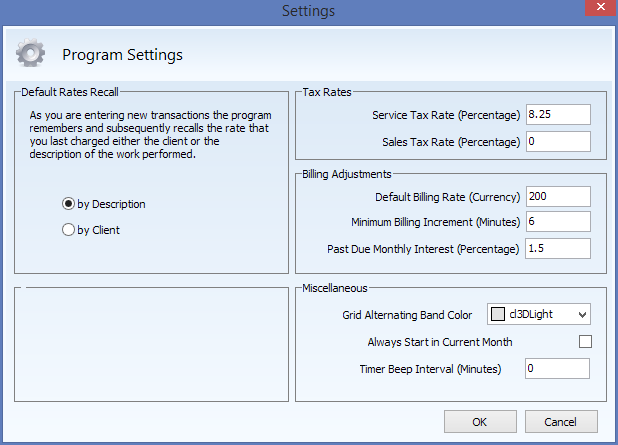Click the Sales Tax Rate field

pos(558,142)
